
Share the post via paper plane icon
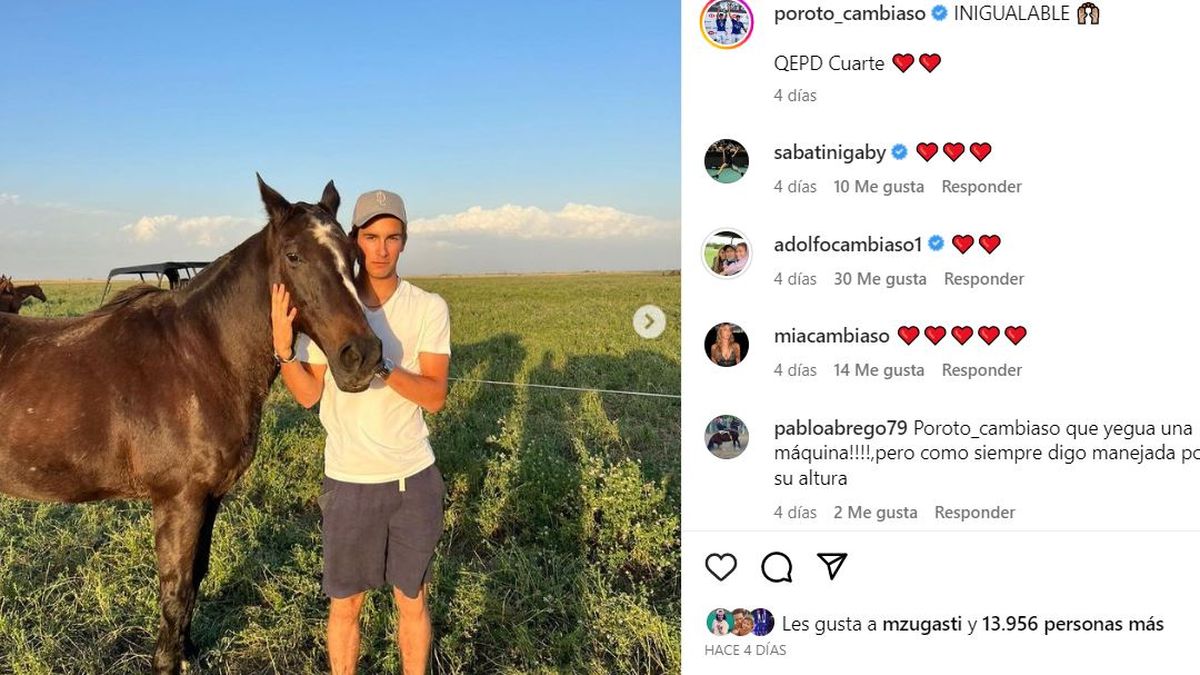click(832, 566)
